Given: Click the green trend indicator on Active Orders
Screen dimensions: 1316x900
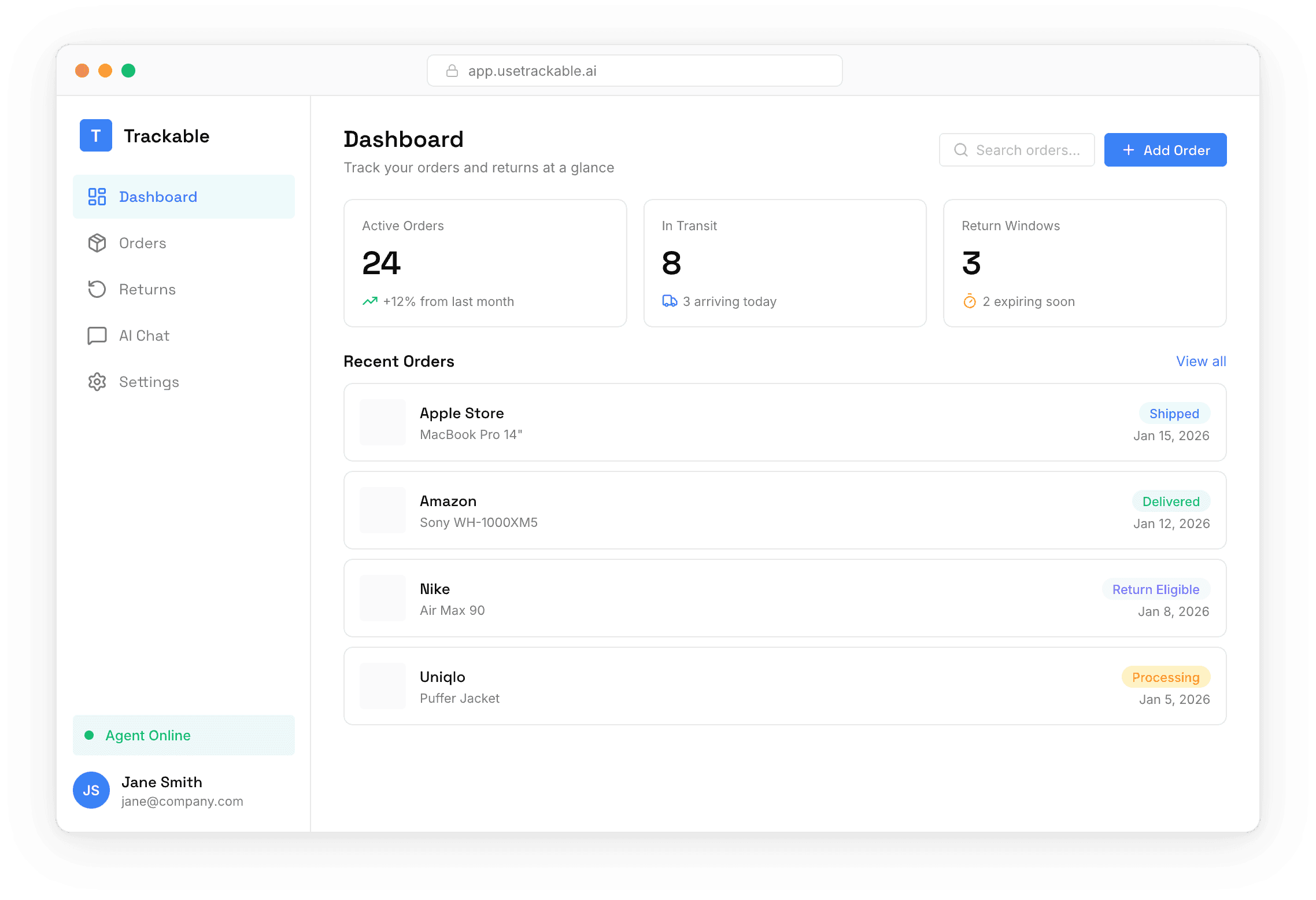Looking at the screenshot, I should tap(369, 301).
